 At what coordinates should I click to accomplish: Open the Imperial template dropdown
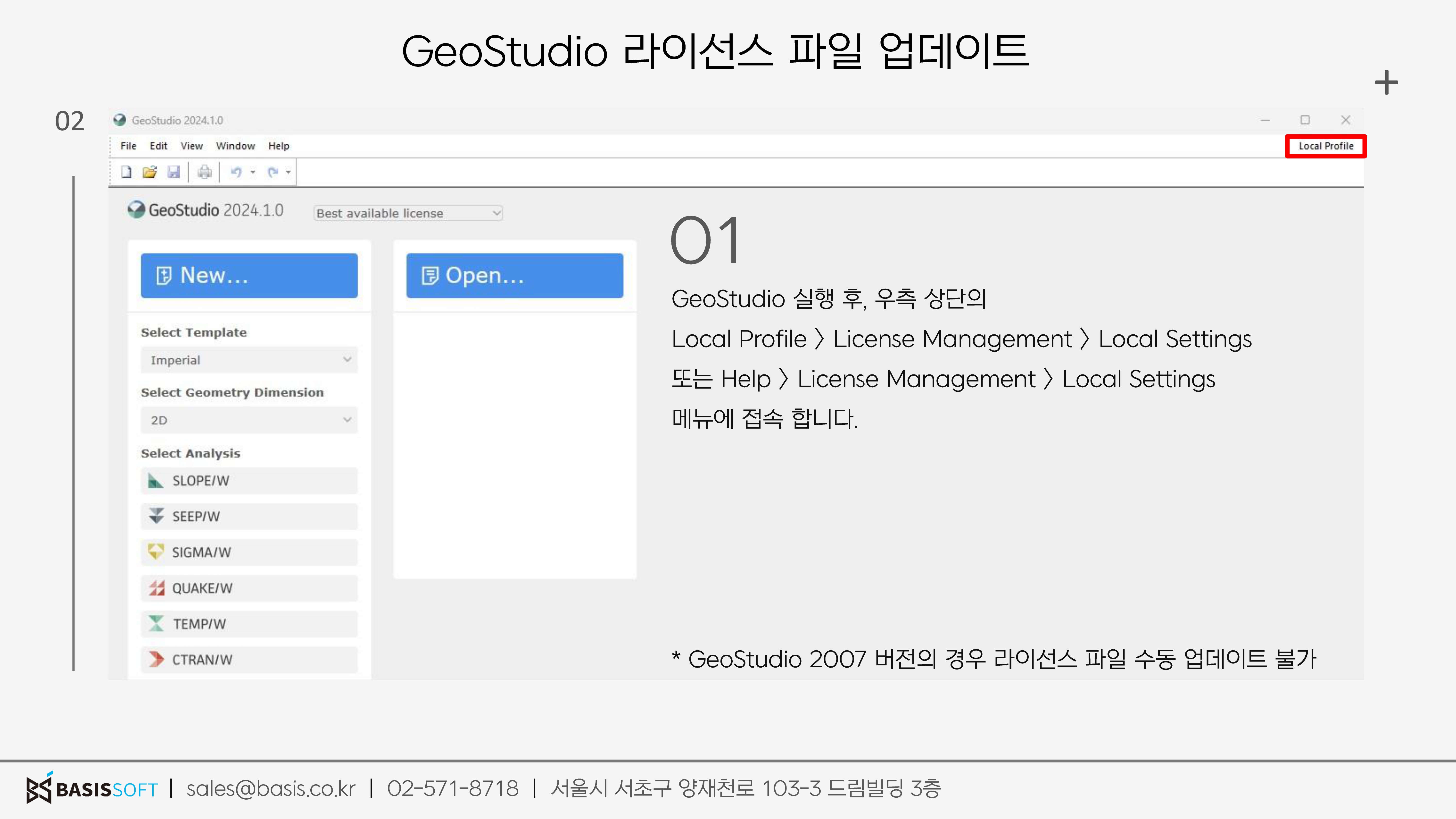pyautogui.click(x=249, y=360)
